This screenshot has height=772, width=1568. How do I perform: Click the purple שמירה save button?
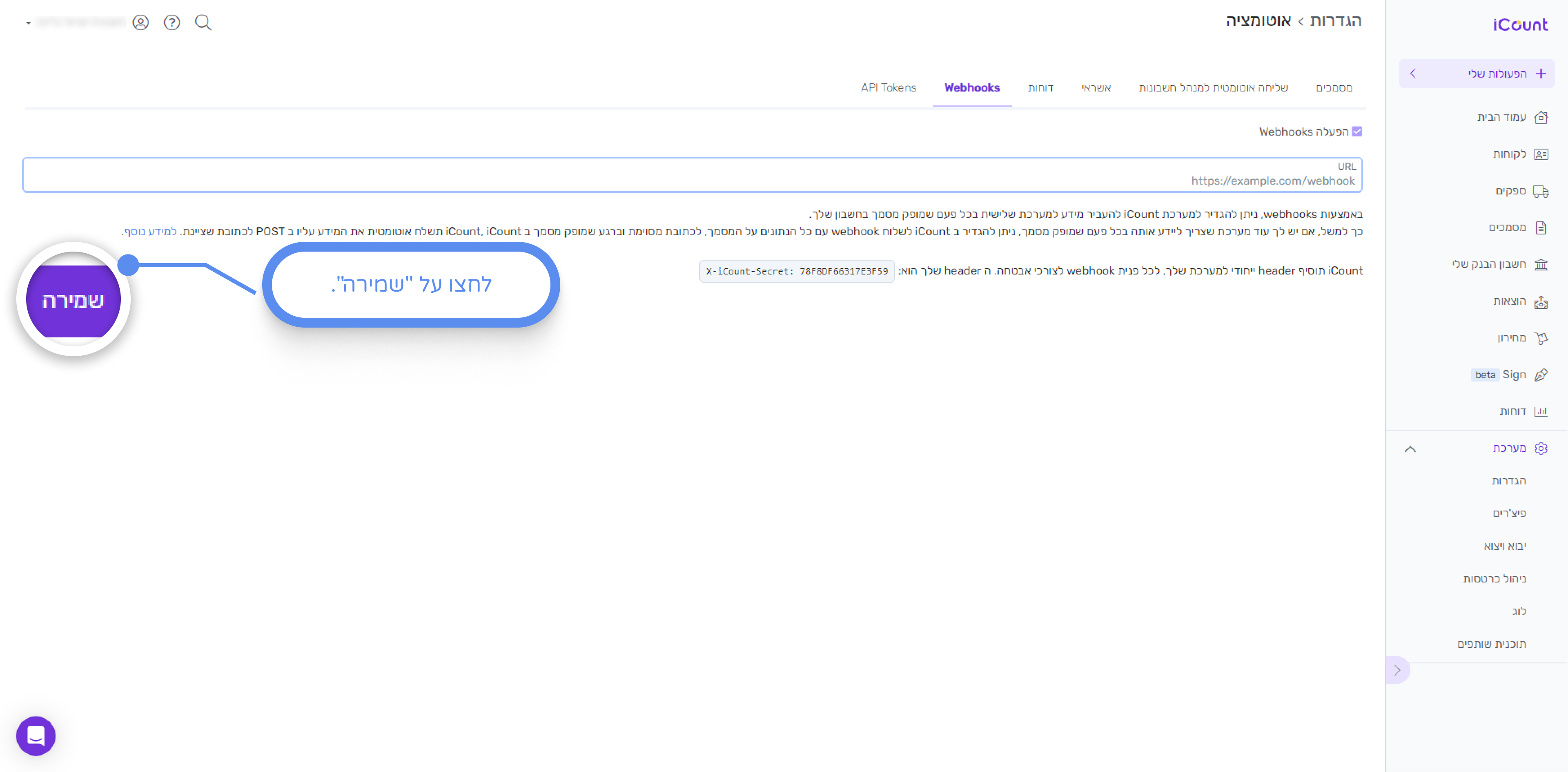pyautogui.click(x=73, y=300)
